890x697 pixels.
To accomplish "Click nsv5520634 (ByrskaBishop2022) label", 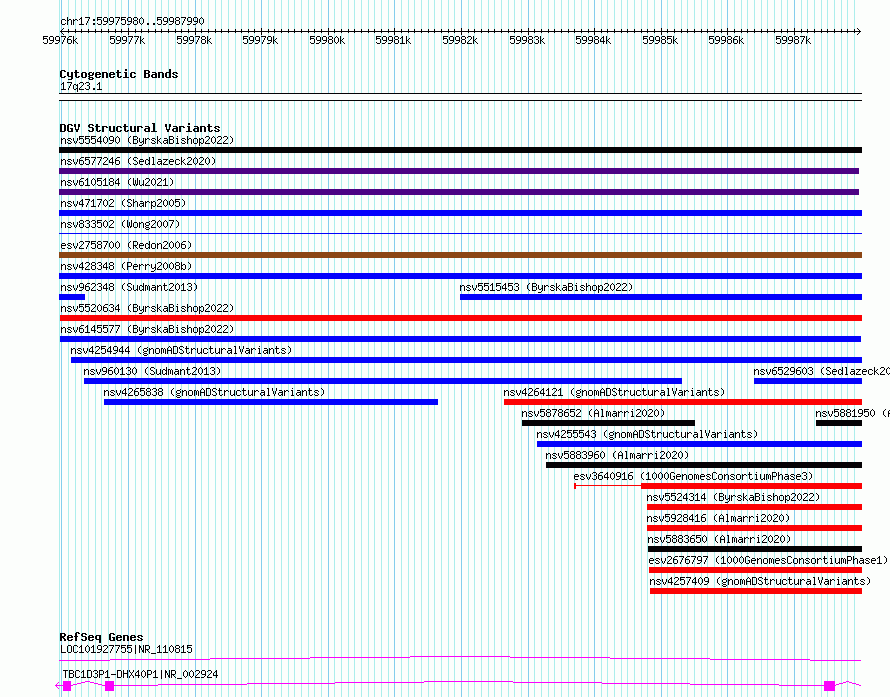I will click(147, 308).
